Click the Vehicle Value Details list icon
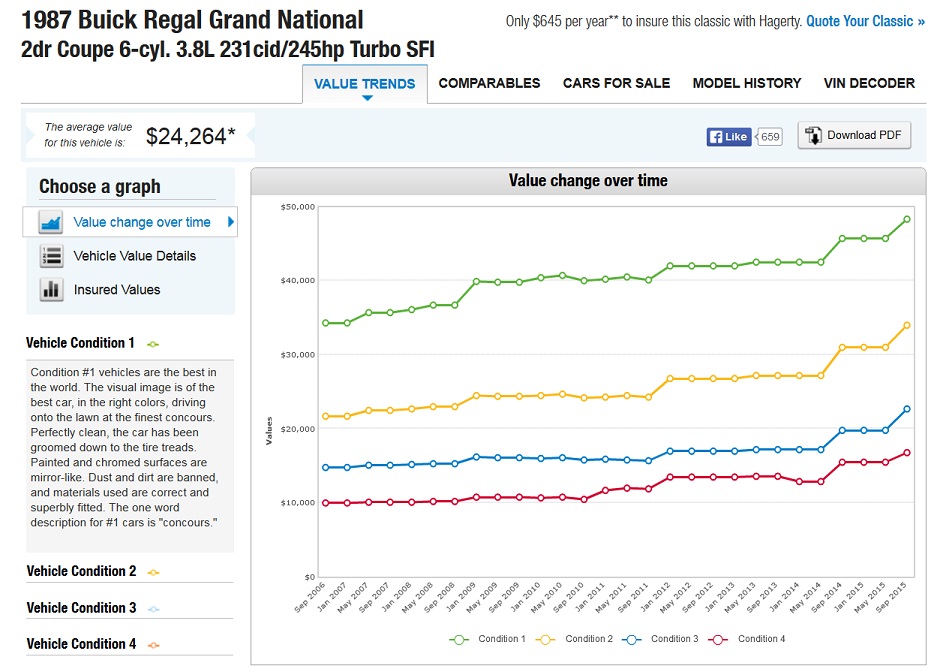The width and height of the screenshot is (940, 672). [51, 256]
